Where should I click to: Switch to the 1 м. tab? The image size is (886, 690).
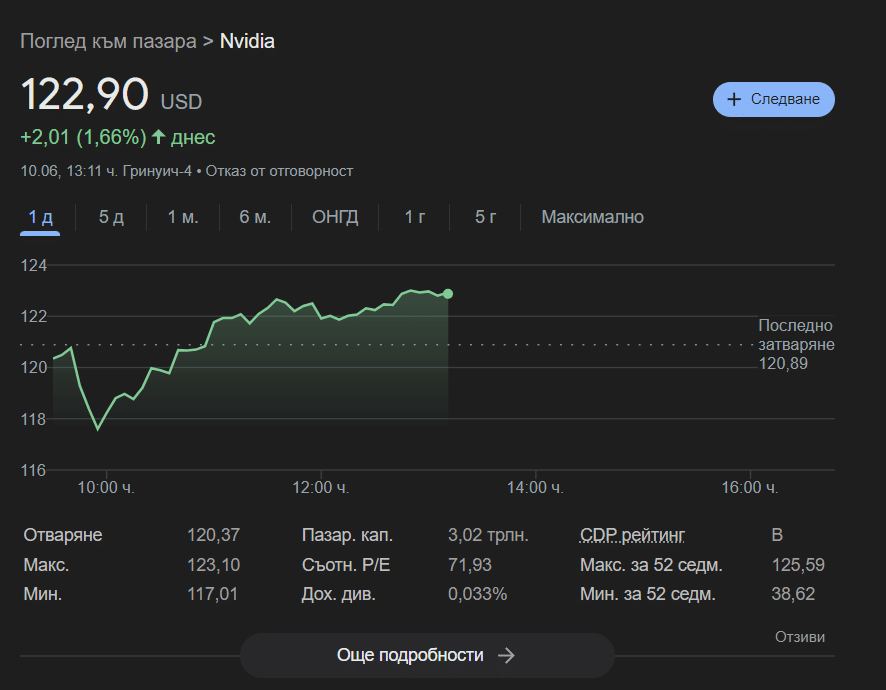(x=183, y=217)
